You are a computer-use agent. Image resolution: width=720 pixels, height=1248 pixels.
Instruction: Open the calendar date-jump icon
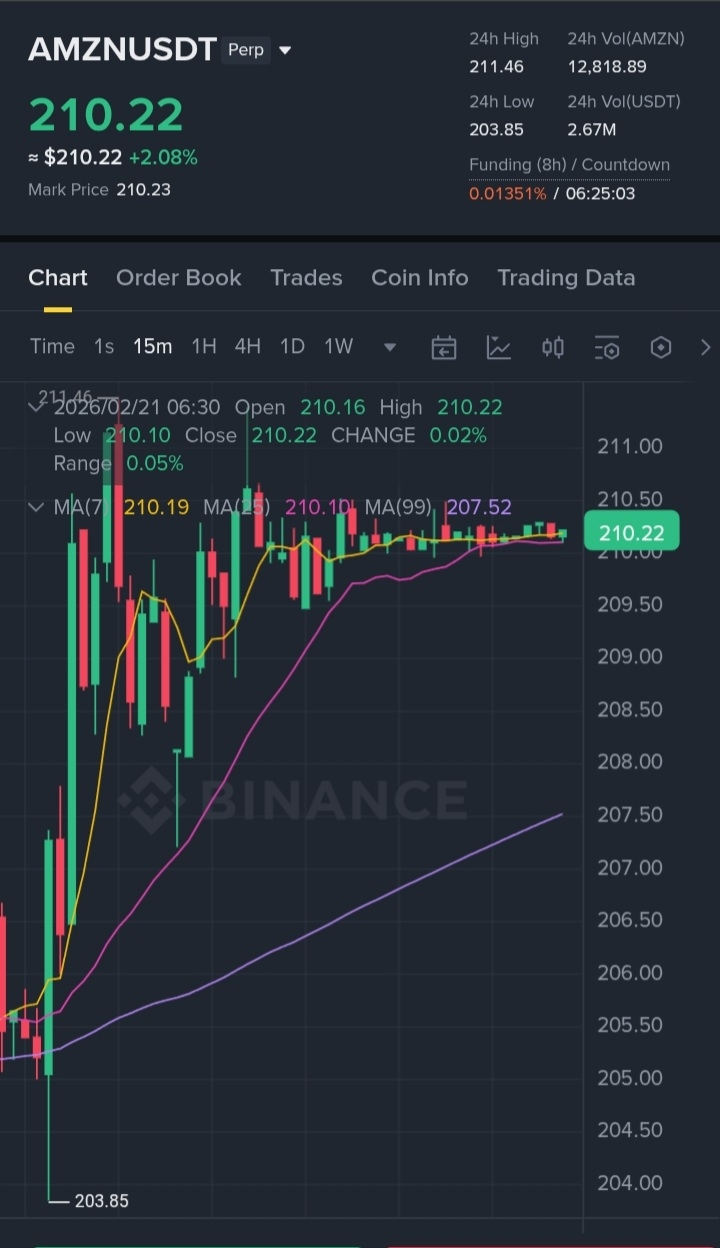pyautogui.click(x=444, y=347)
